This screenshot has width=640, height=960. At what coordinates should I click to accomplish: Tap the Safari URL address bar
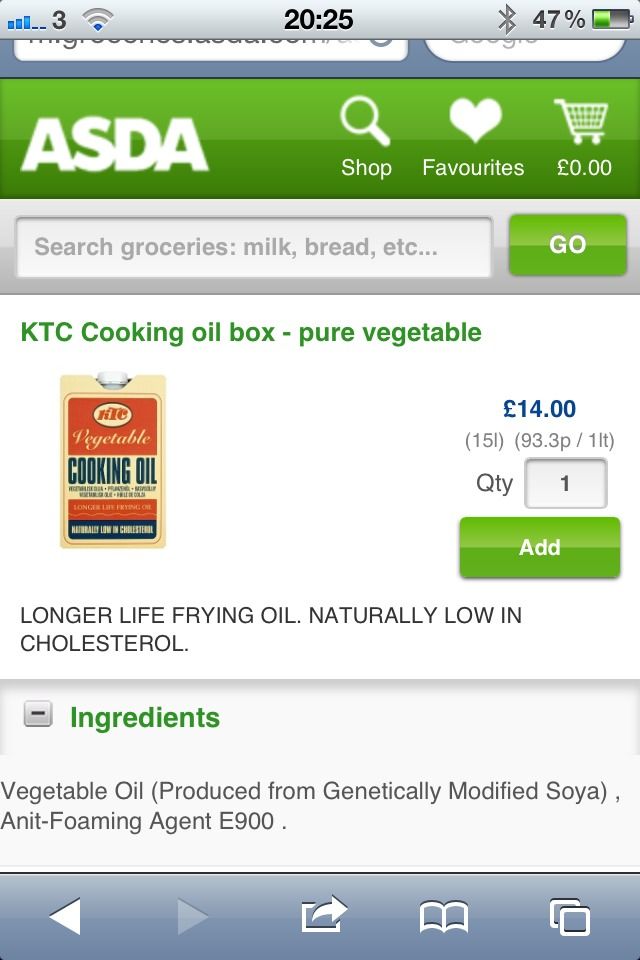click(x=211, y=49)
